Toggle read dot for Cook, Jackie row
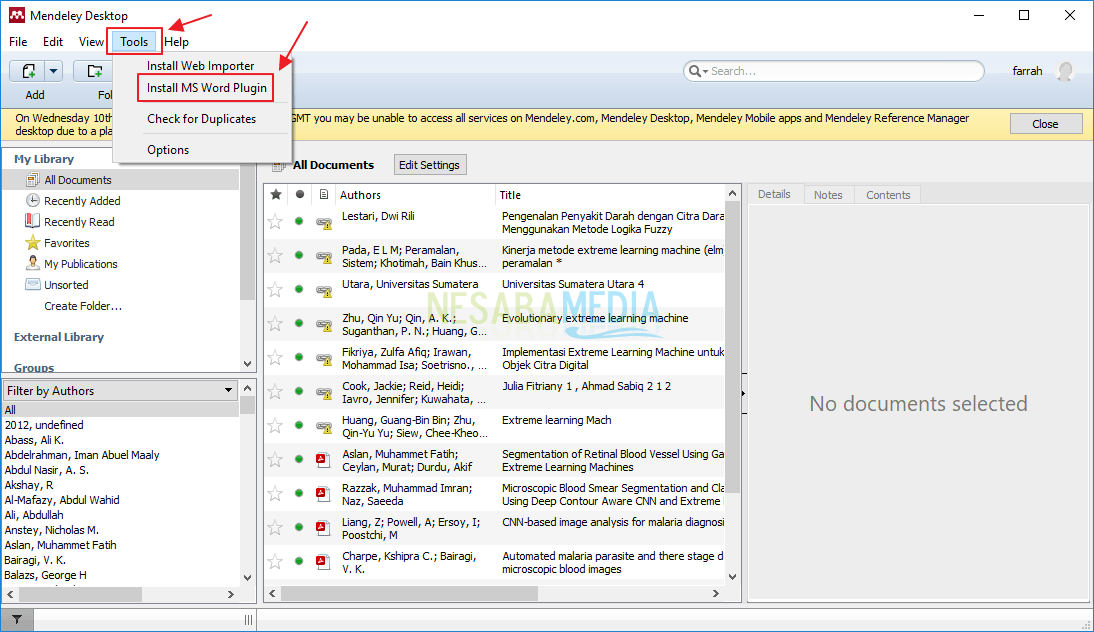This screenshot has width=1094, height=632. 299,391
